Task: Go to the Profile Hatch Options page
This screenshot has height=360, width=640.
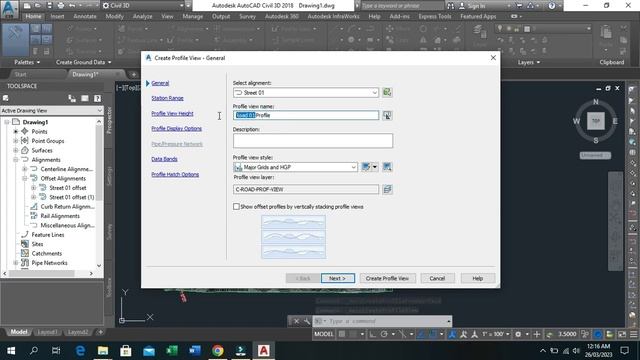Action: 175,174
